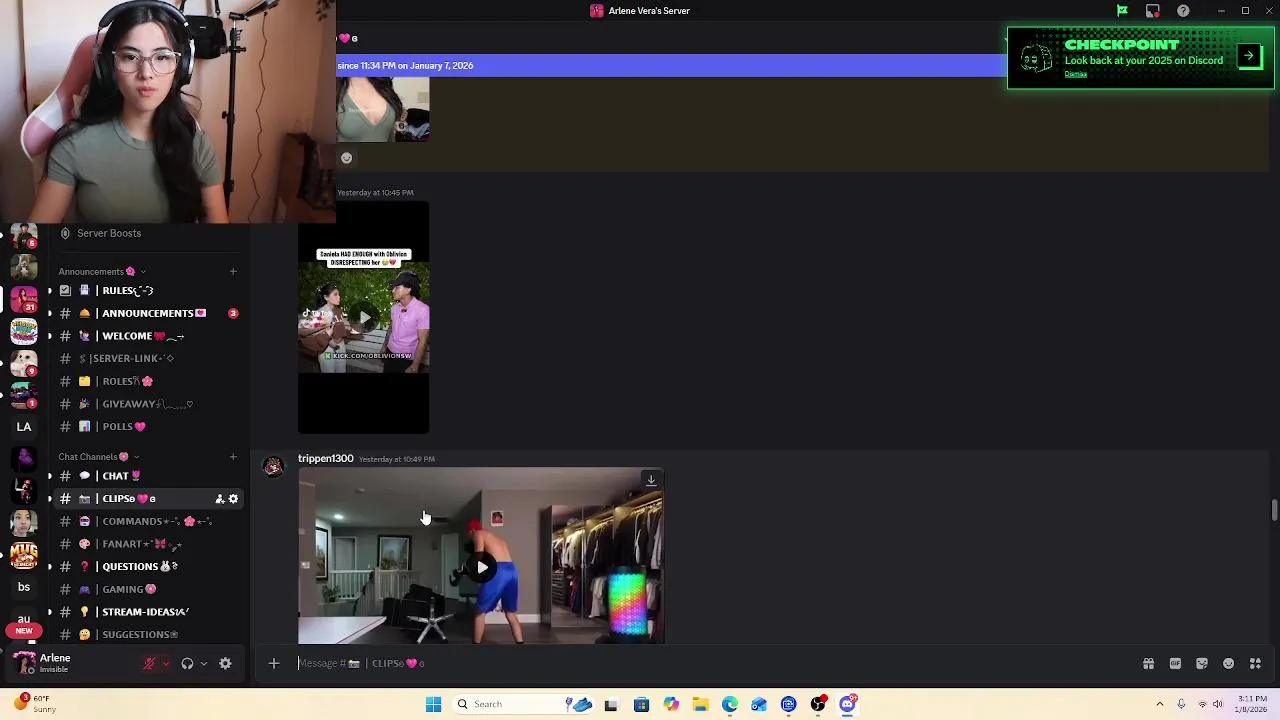Viewport: 1280px width, 720px height.
Task: Open the gift Nitro icon in message bar
Action: click(1148, 663)
